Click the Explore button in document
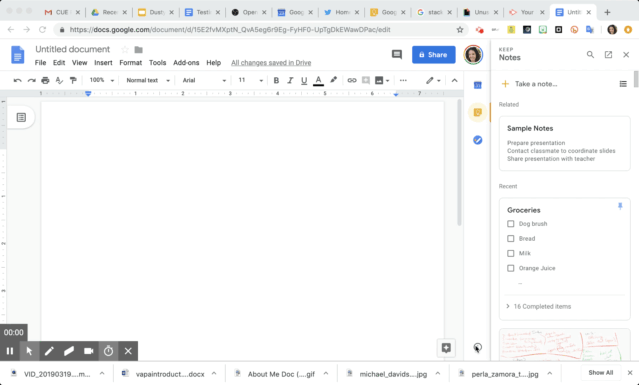This screenshot has height=385, width=639. 446,348
